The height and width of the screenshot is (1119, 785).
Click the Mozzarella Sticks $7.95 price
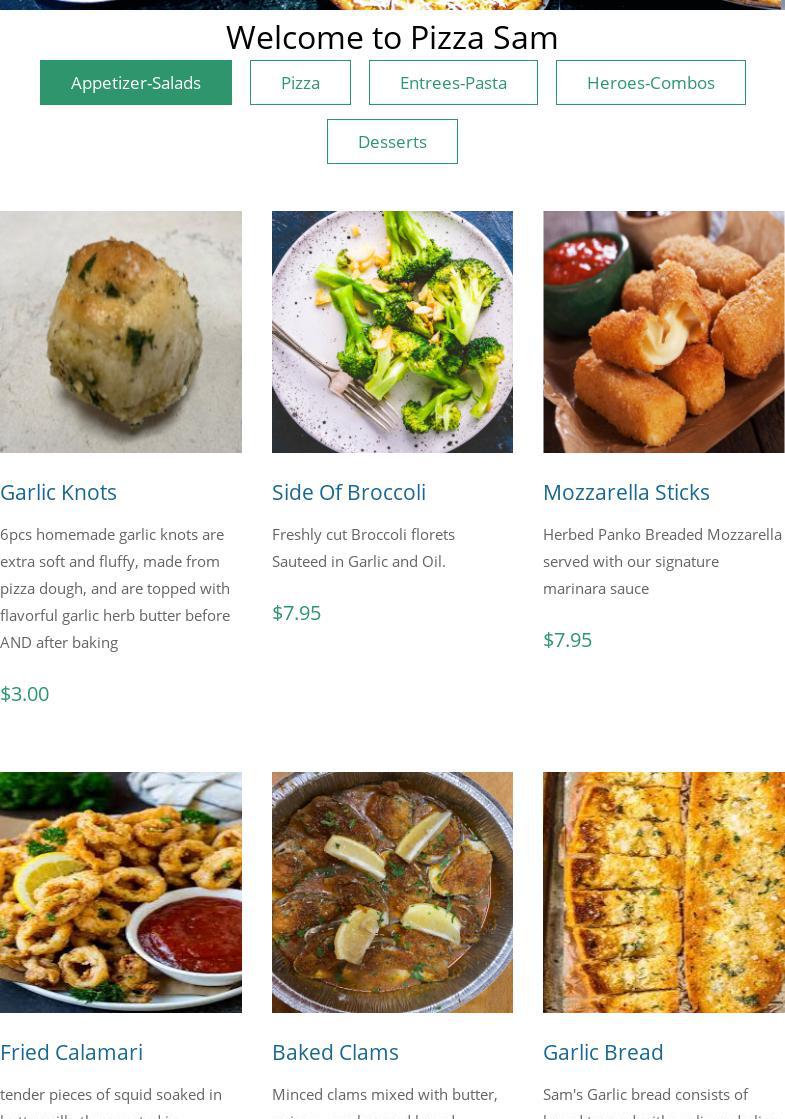pos(567,640)
